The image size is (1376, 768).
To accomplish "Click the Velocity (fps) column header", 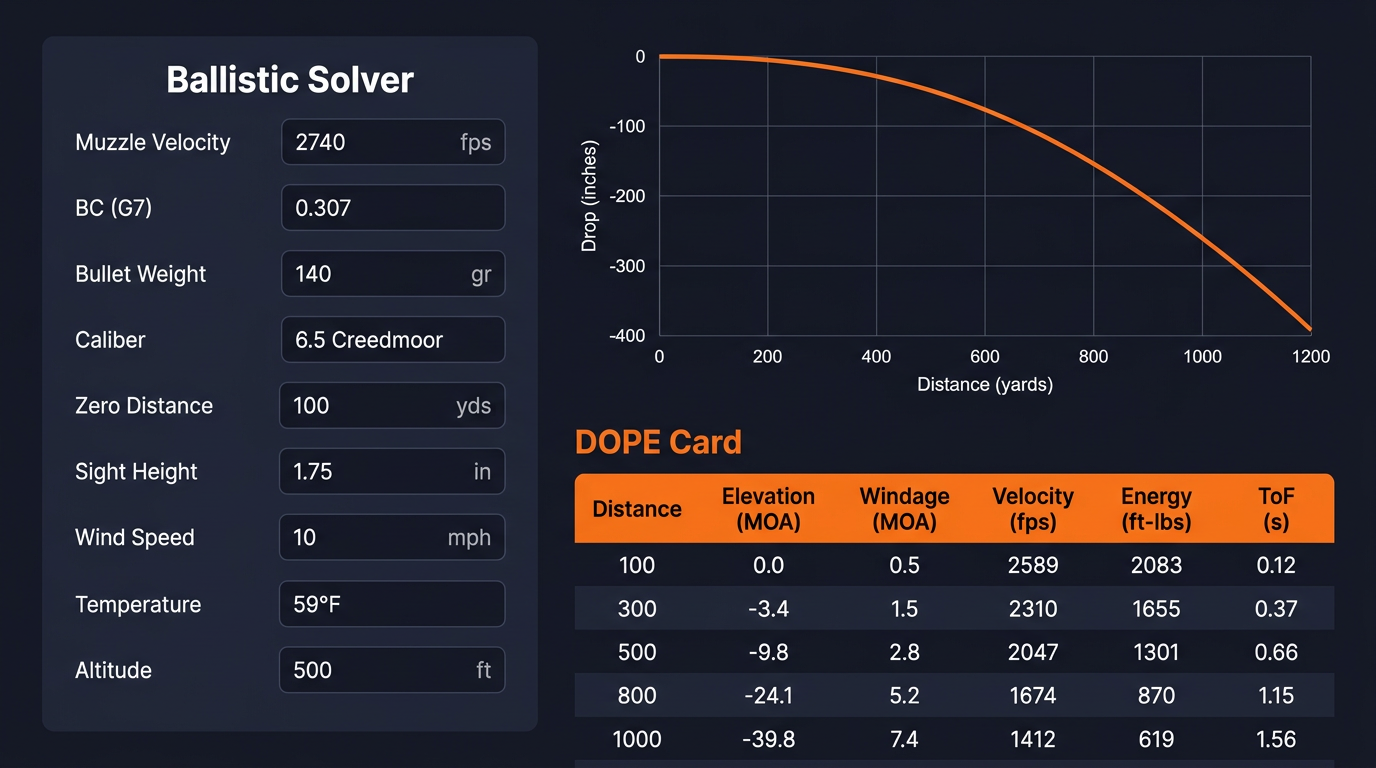I will click(1033, 509).
